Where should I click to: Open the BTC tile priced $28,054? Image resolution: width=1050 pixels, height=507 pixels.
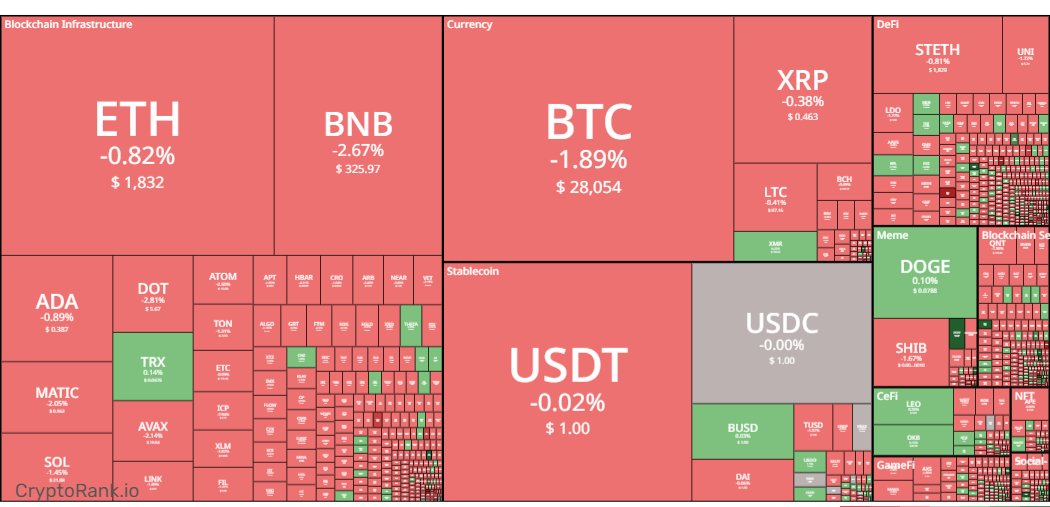pos(588,140)
